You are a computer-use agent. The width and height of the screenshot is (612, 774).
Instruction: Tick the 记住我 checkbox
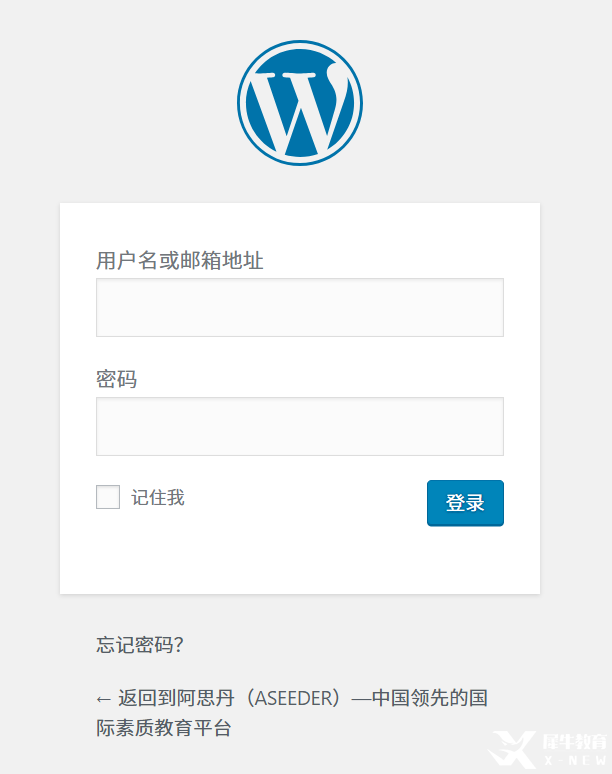click(108, 497)
